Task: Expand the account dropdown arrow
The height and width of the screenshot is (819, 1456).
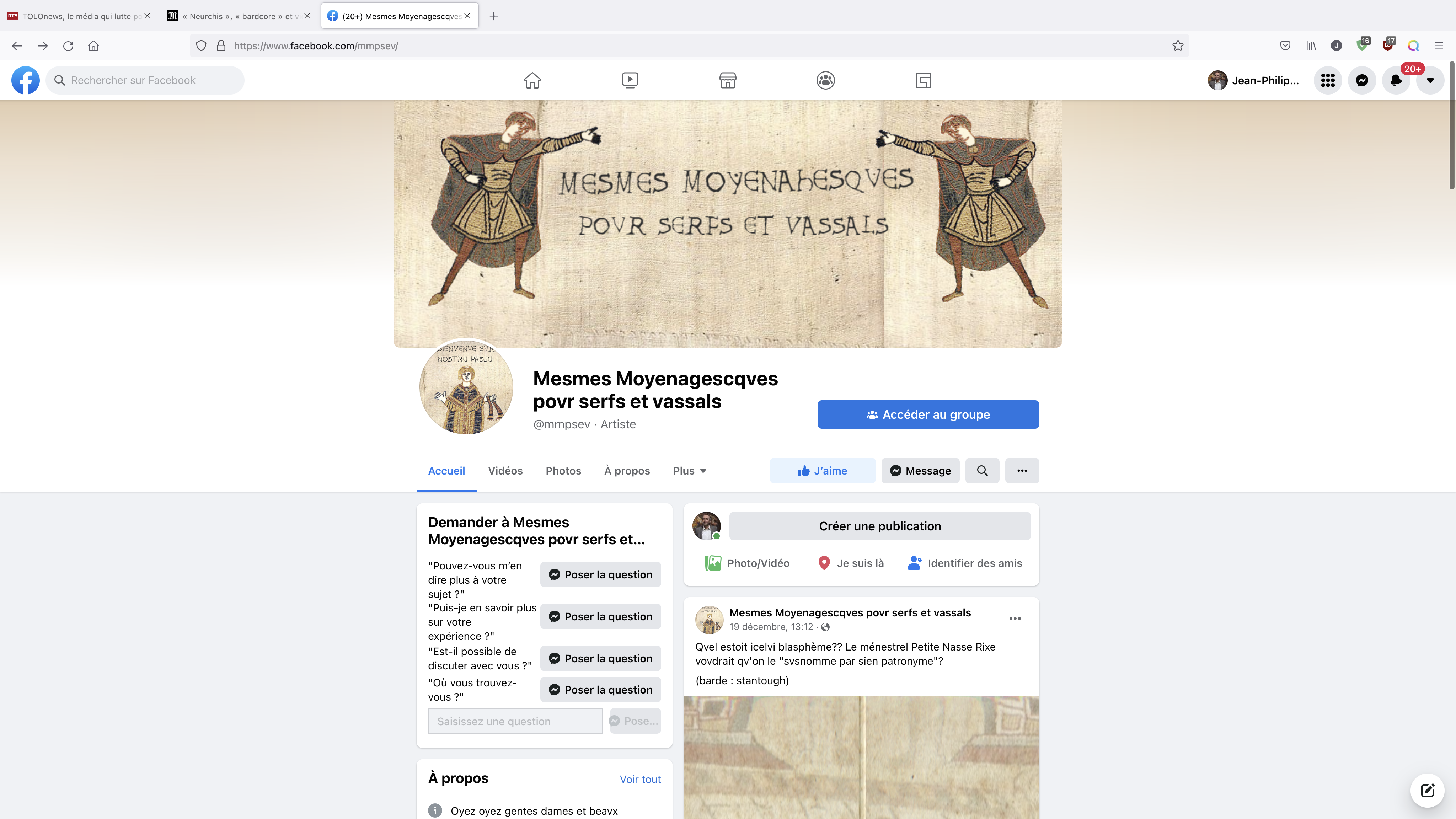Action: click(x=1430, y=80)
